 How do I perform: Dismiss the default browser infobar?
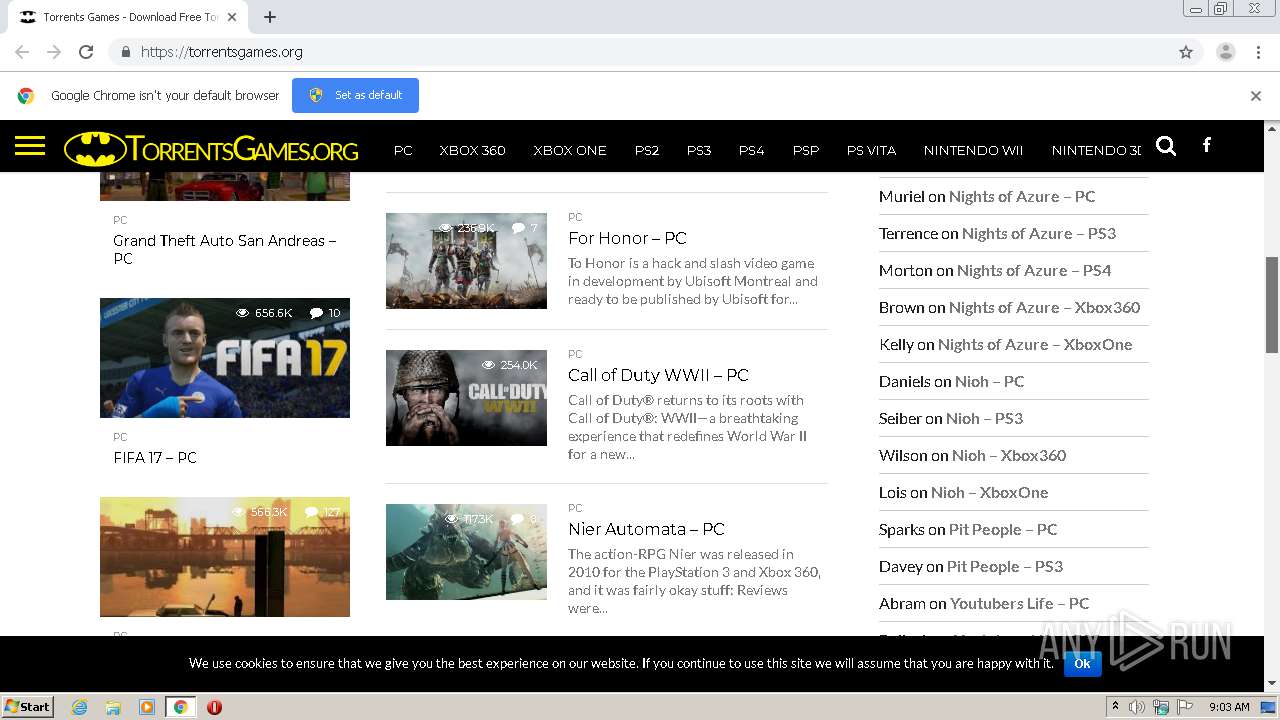[1256, 96]
